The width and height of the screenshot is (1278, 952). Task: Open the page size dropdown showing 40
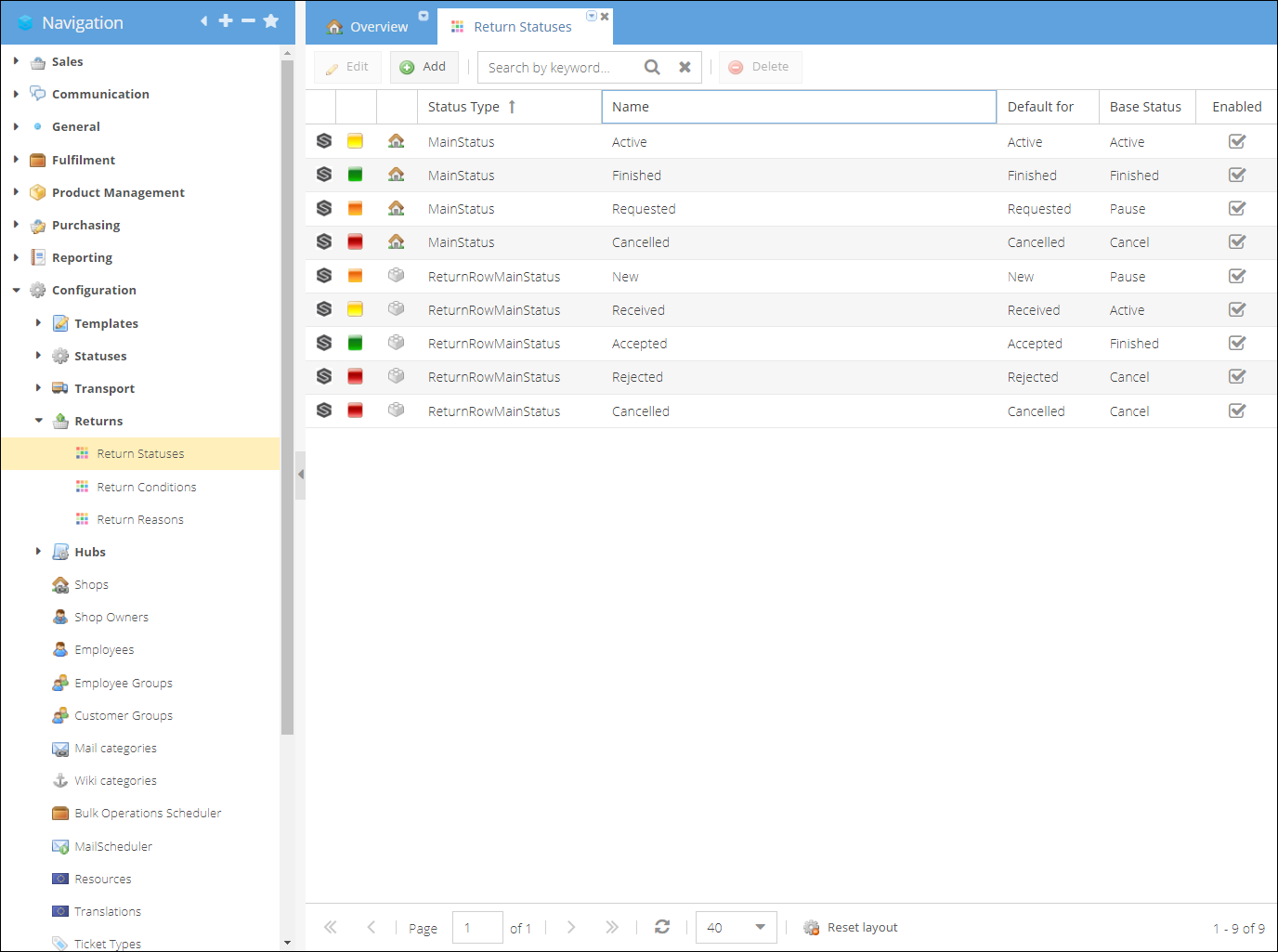point(760,927)
